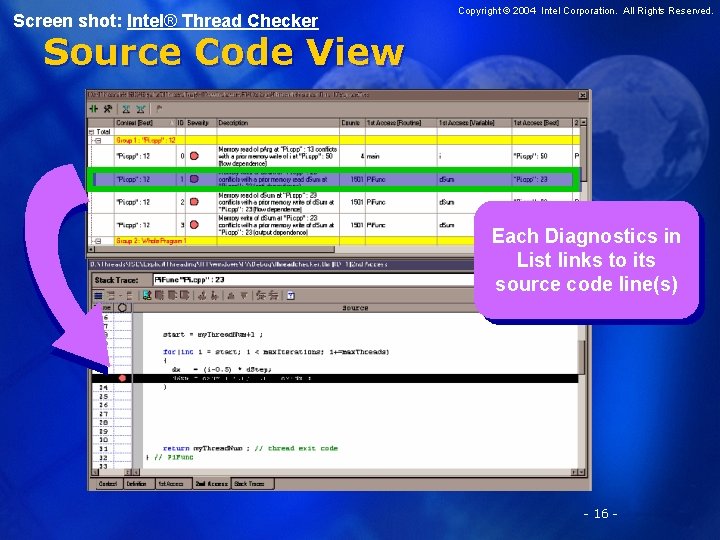Sort by Severity column header

point(201,123)
